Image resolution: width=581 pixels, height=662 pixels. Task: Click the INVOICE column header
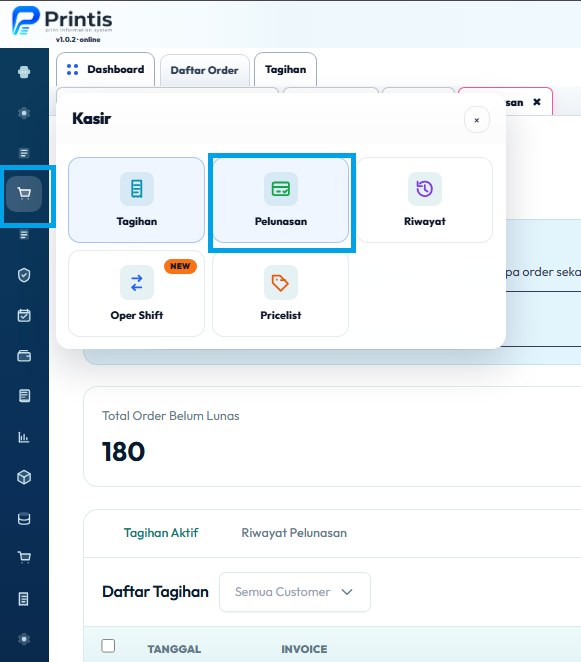click(304, 649)
